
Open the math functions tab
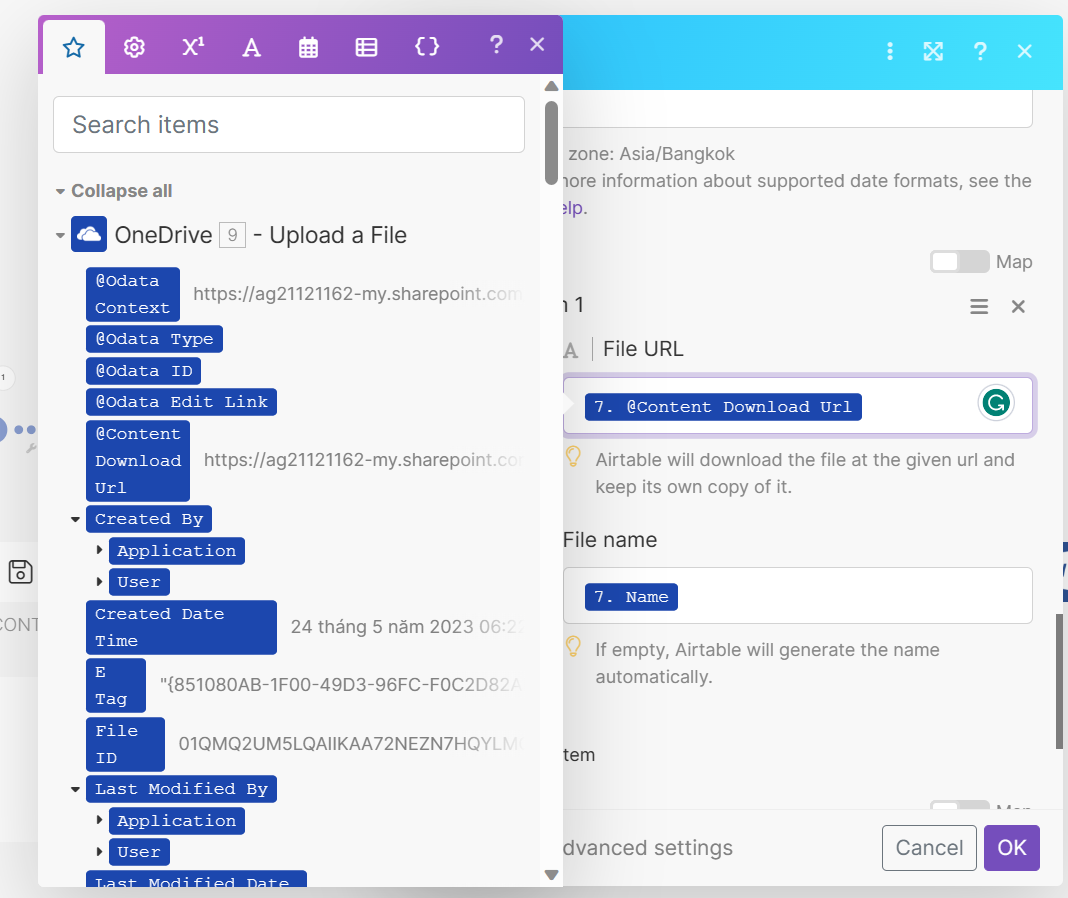coord(193,48)
